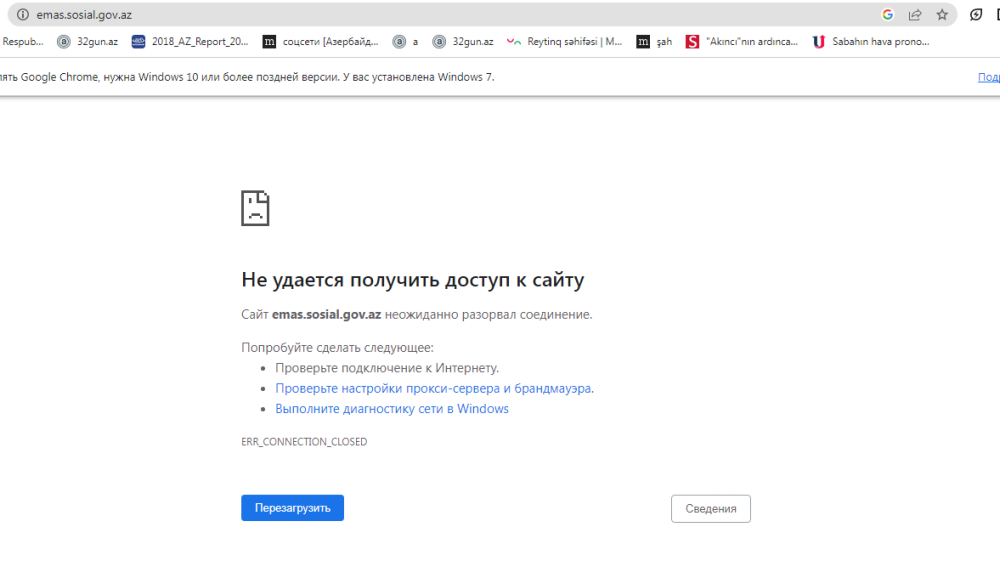
Task: Click the site information icon in address bar
Action: click(22, 15)
